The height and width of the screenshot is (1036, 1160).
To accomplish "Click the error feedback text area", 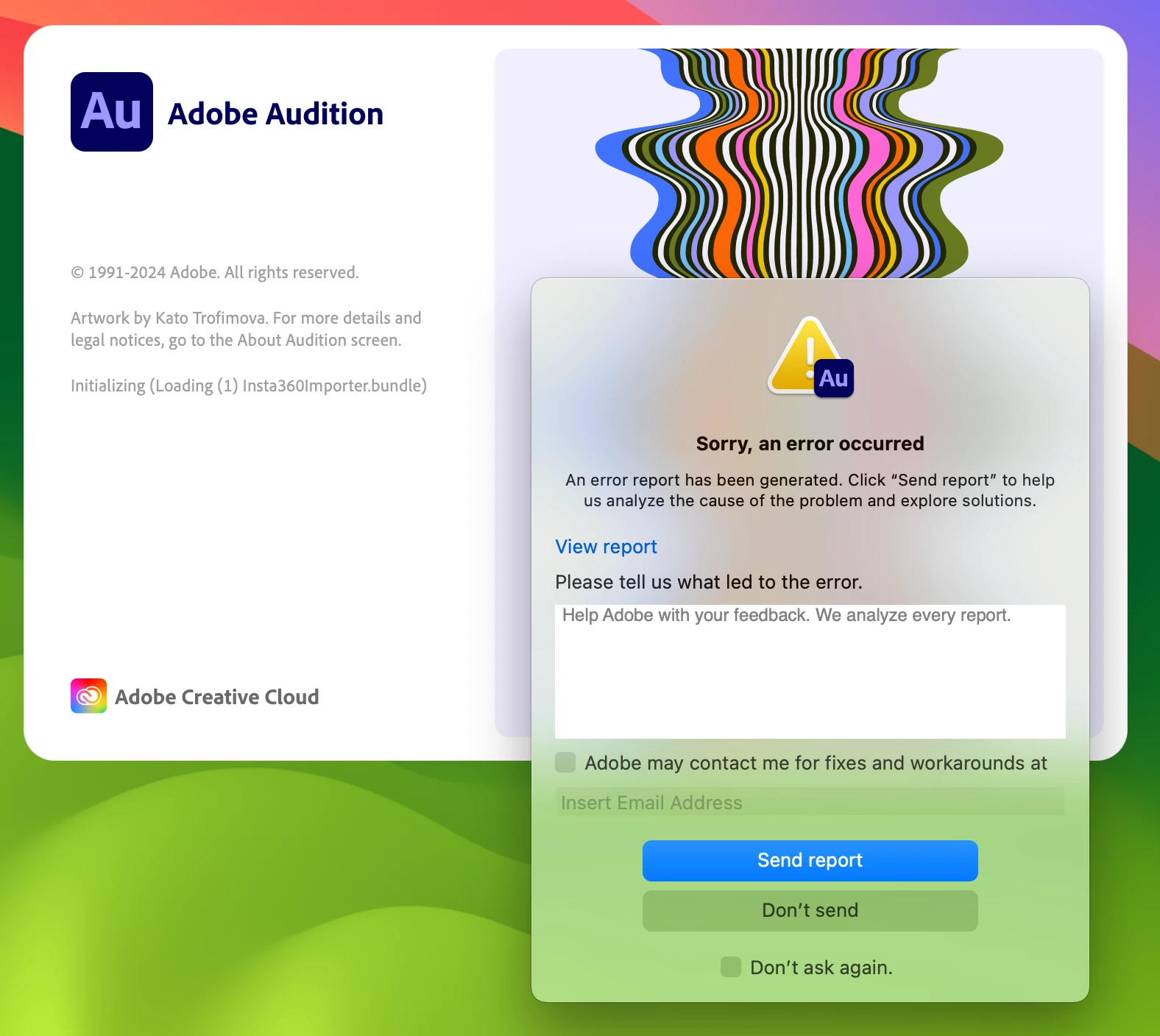I will pyautogui.click(x=810, y=671).
